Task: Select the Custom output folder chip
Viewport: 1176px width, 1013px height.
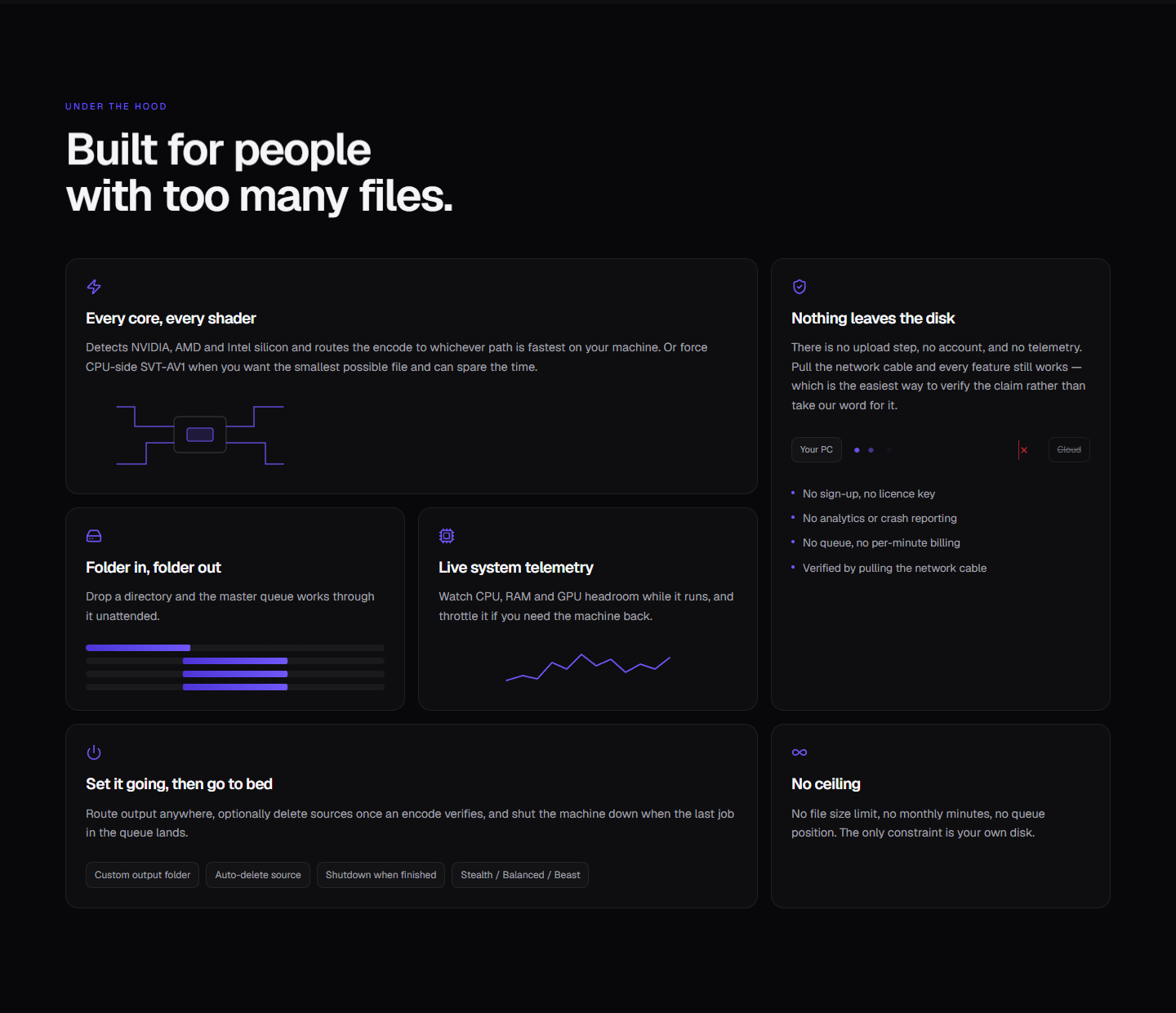Action: 142,875
